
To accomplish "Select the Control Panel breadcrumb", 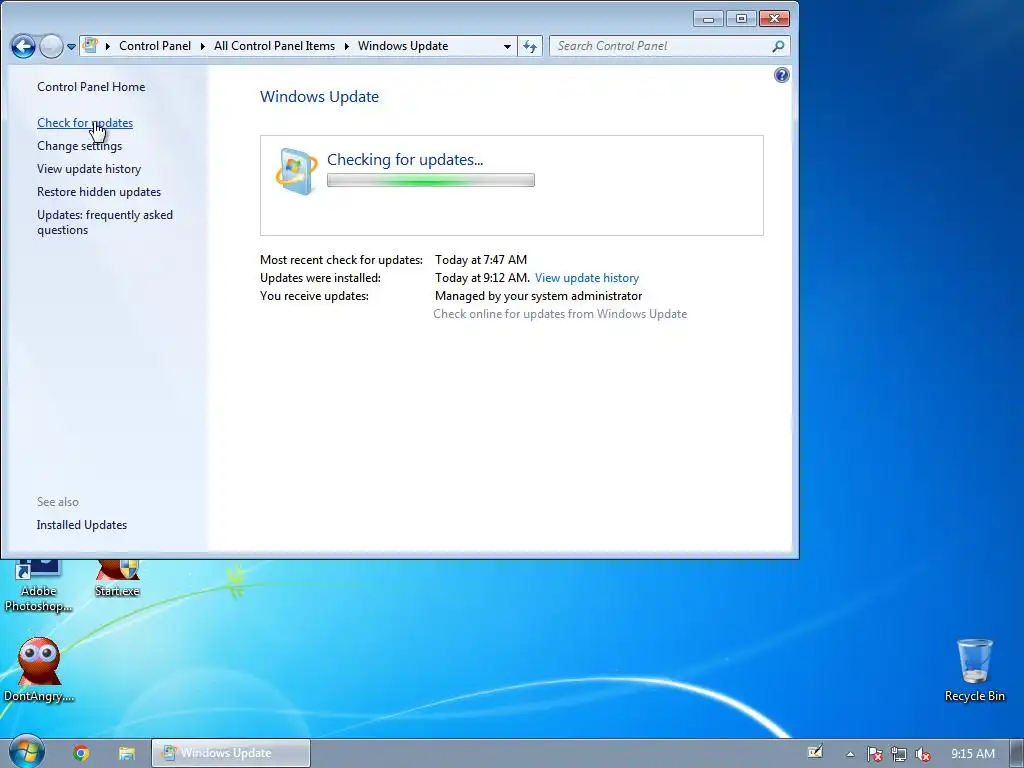I will tap(155, 46).
